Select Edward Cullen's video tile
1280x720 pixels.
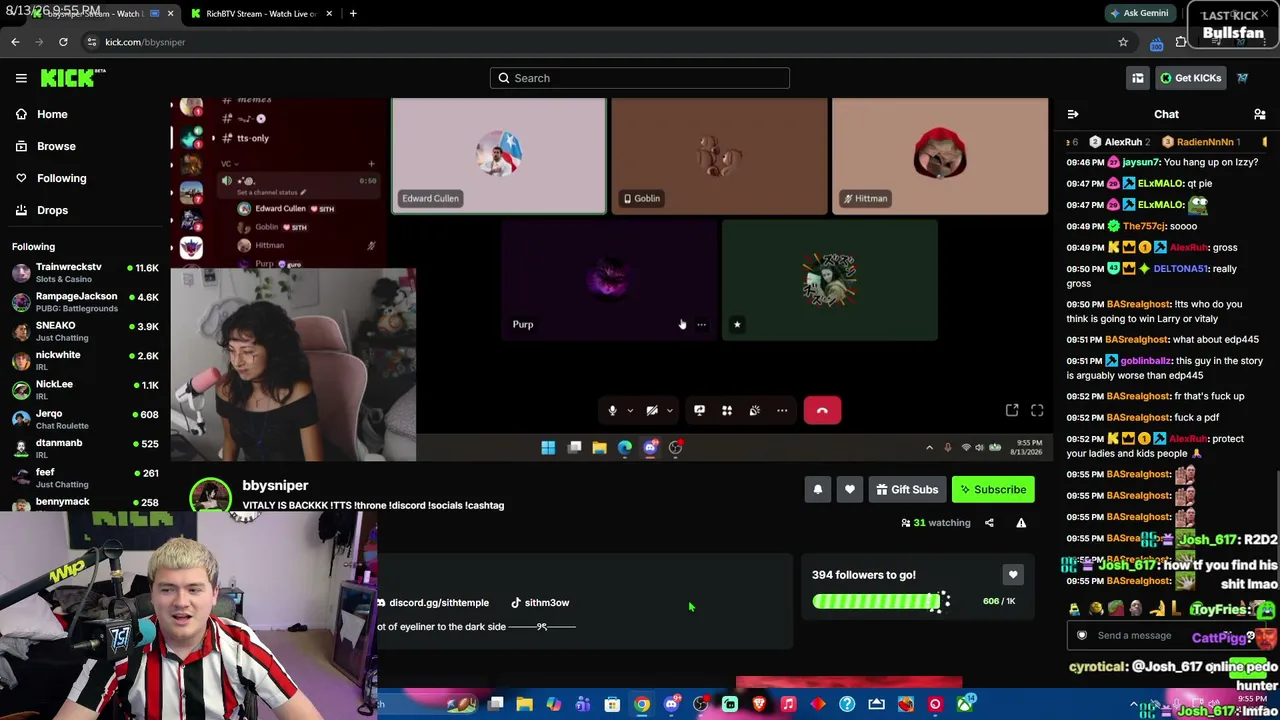click(x=498, y=155)
